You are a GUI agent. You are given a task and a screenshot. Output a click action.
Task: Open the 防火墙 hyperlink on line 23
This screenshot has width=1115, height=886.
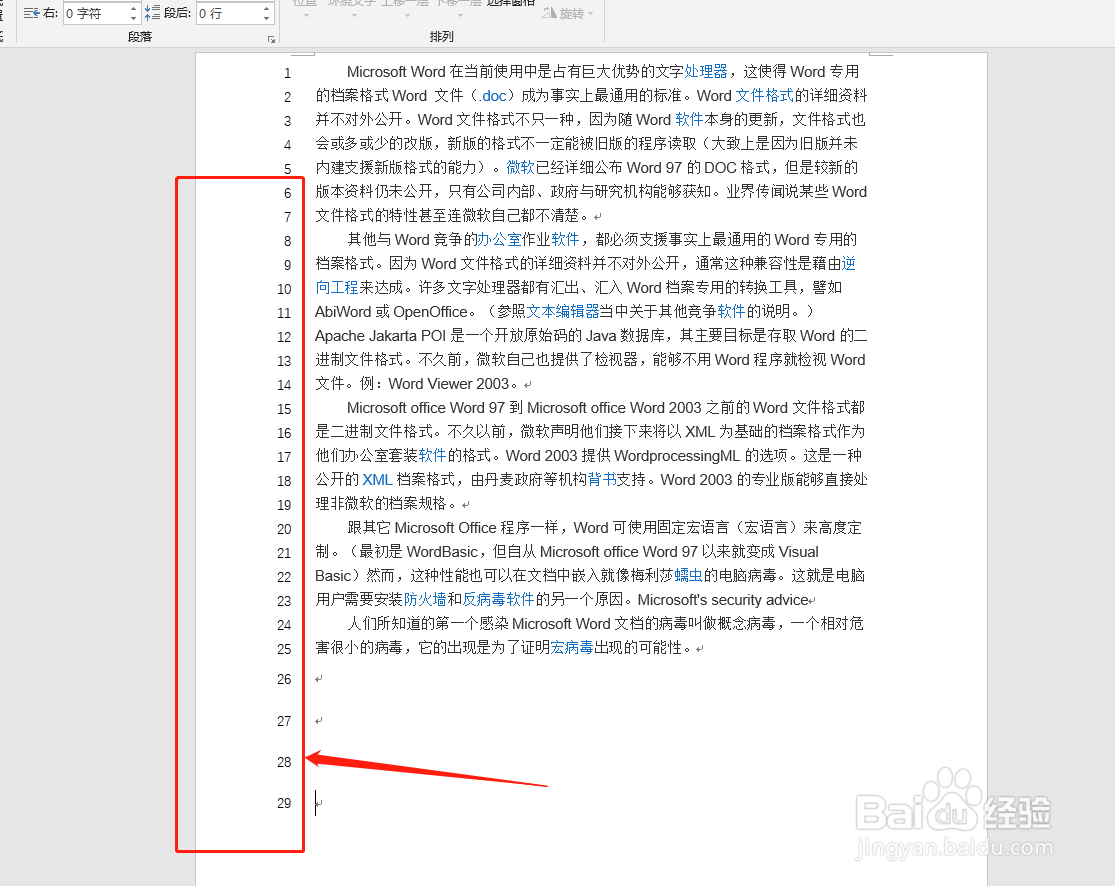(x=425, y=600)
